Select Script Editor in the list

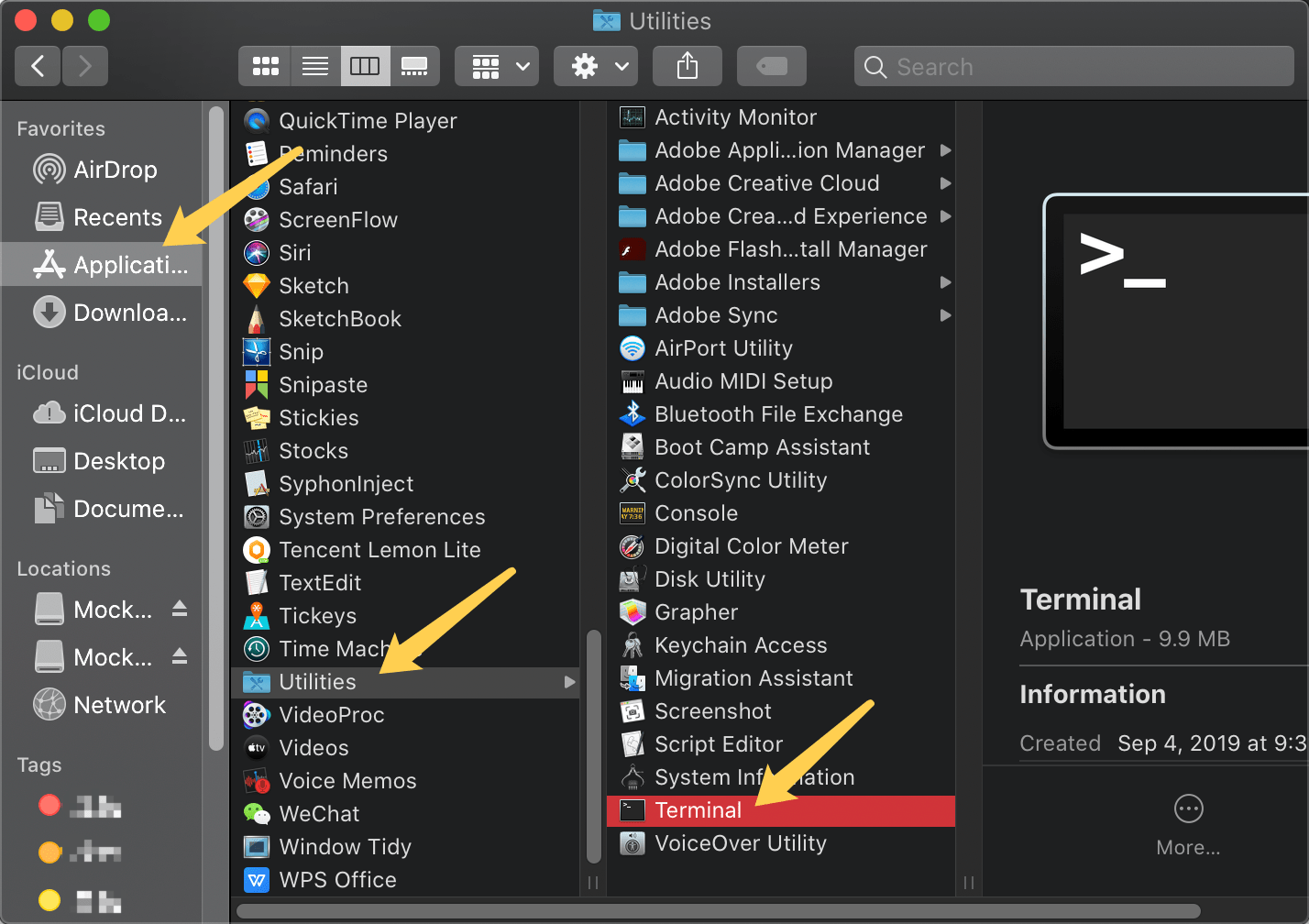781,744
